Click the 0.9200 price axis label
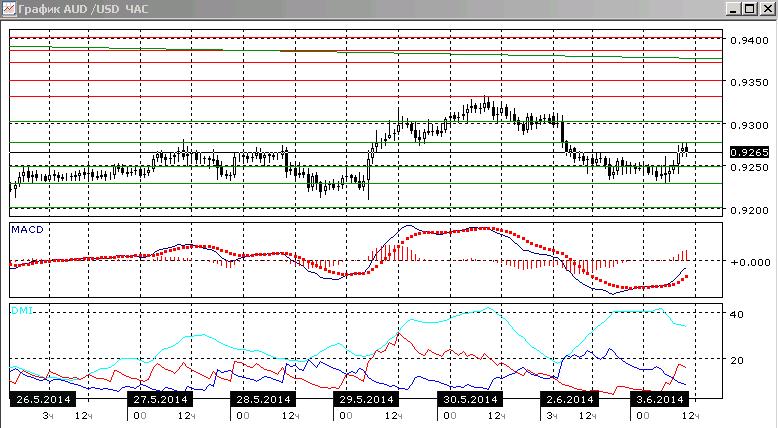The image size is (778, 428). (749, 210)
